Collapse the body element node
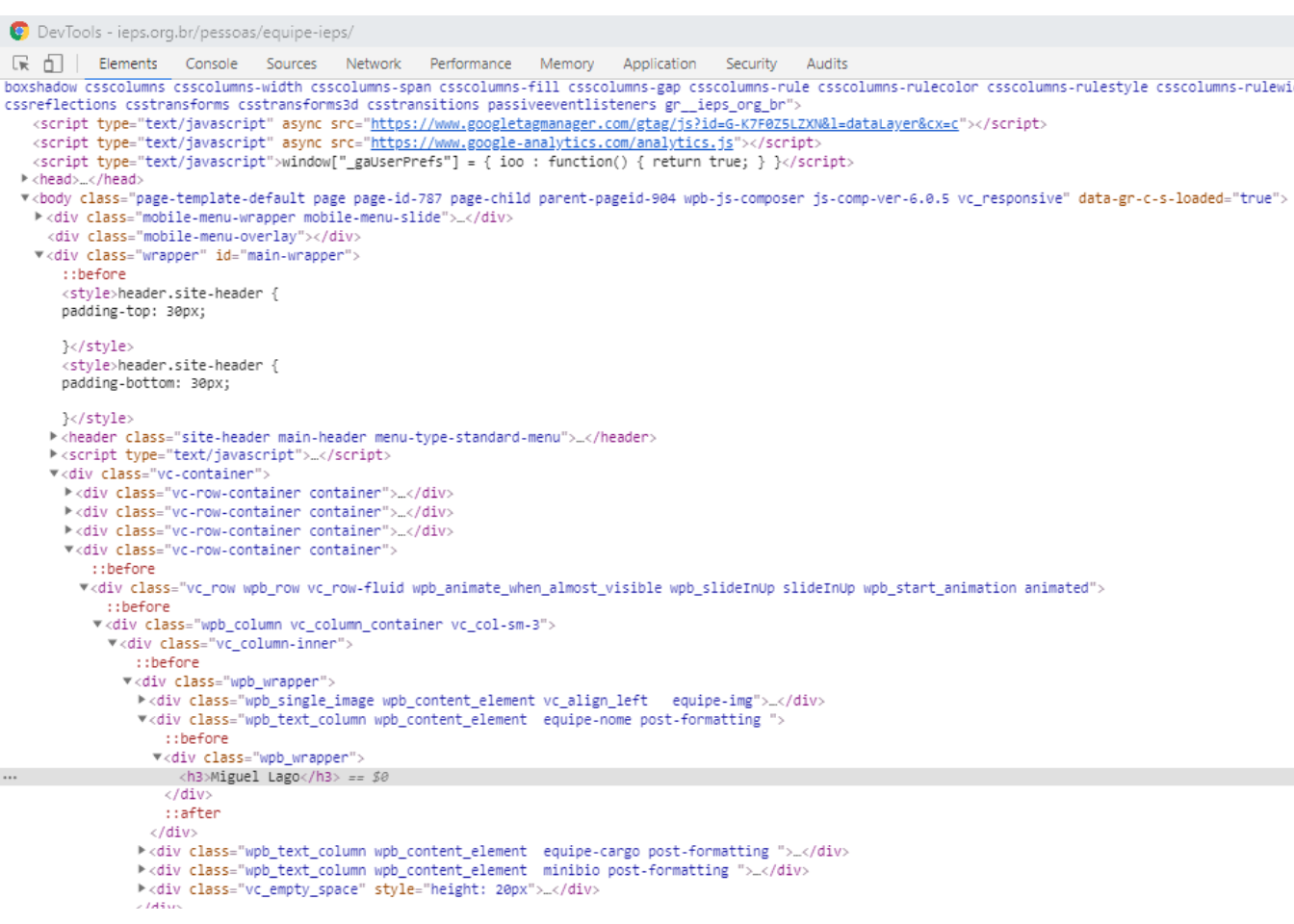 click(24, 198)
